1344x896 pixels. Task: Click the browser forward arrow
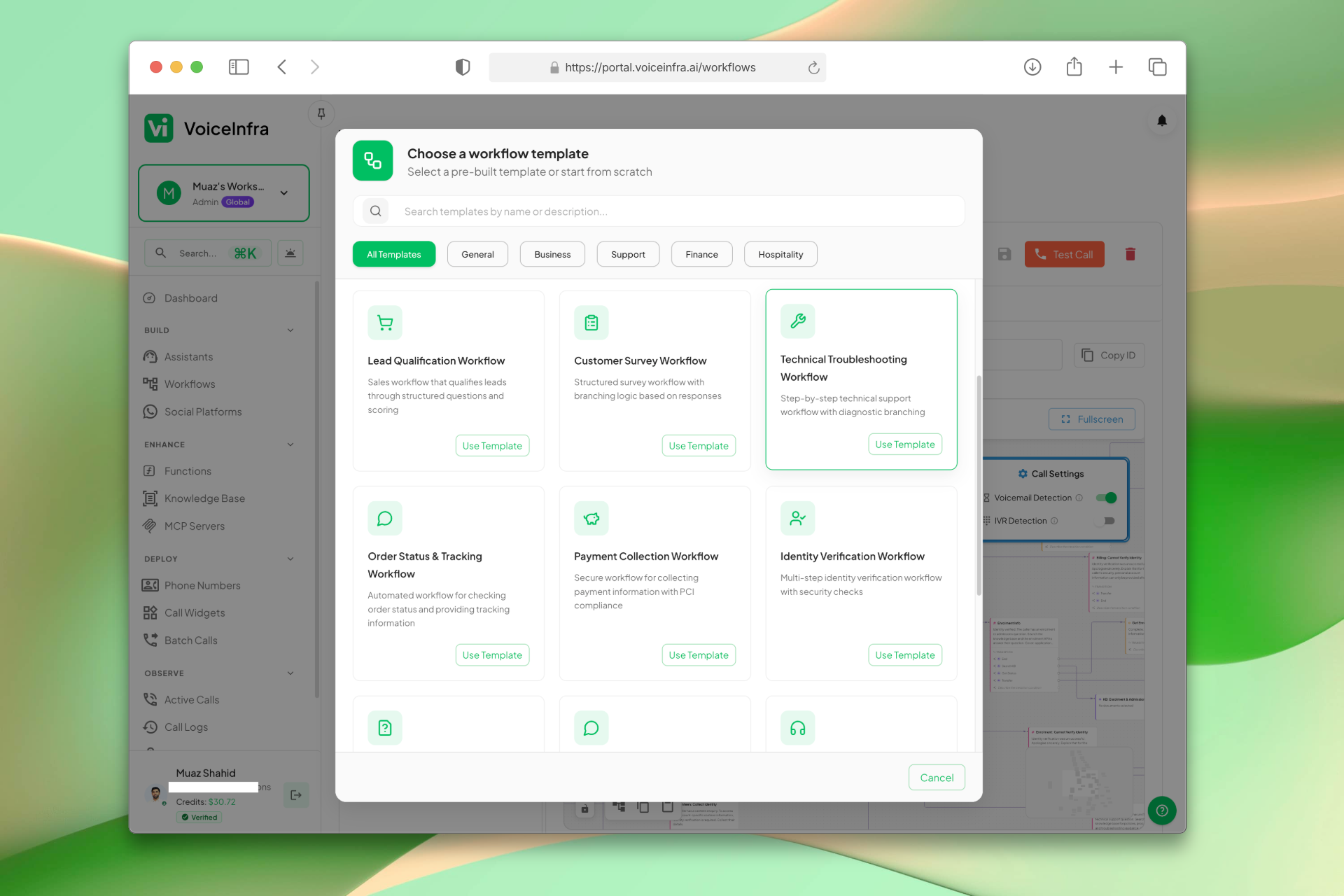[315, 67]
